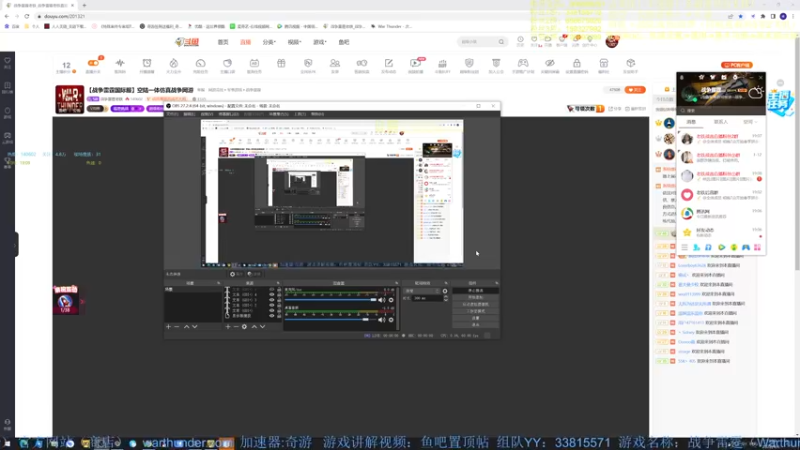Open transition properties gear in OBS

445,291
